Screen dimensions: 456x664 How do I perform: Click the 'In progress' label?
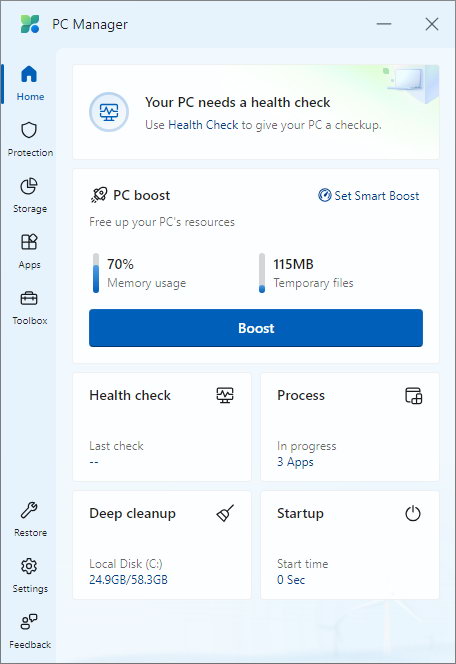(307, 446)
